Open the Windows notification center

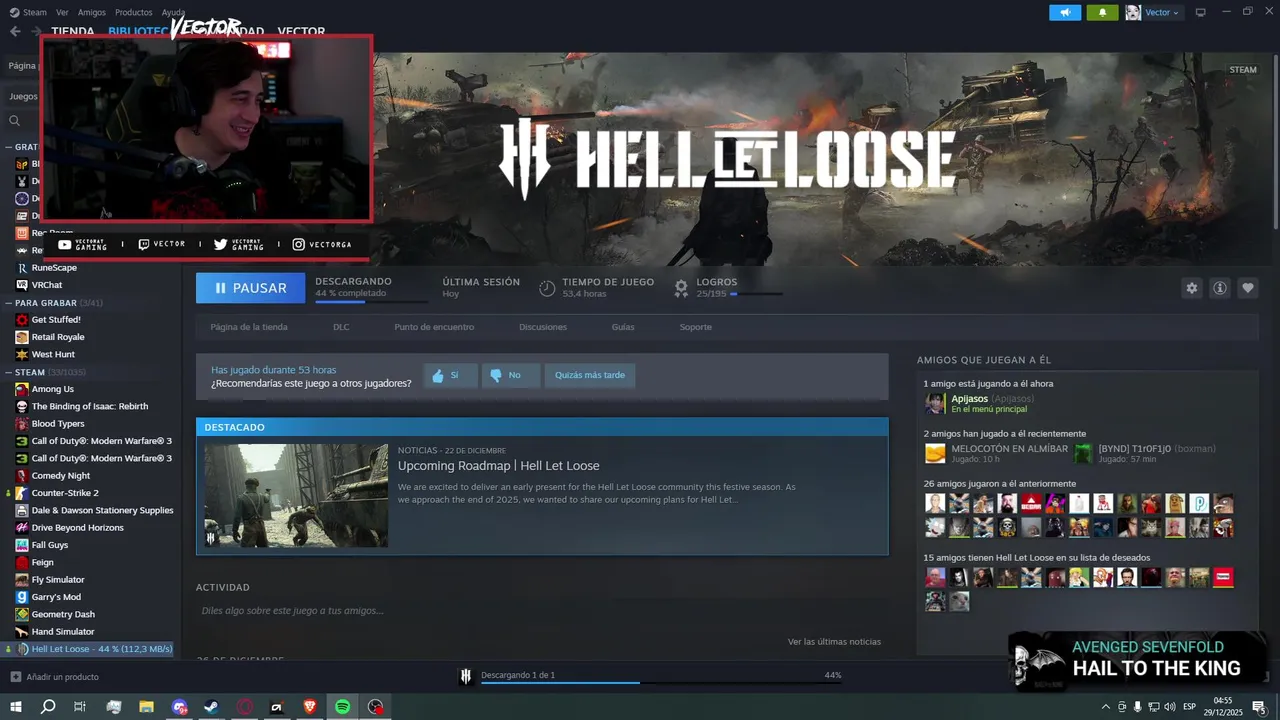click(1259, 707)
